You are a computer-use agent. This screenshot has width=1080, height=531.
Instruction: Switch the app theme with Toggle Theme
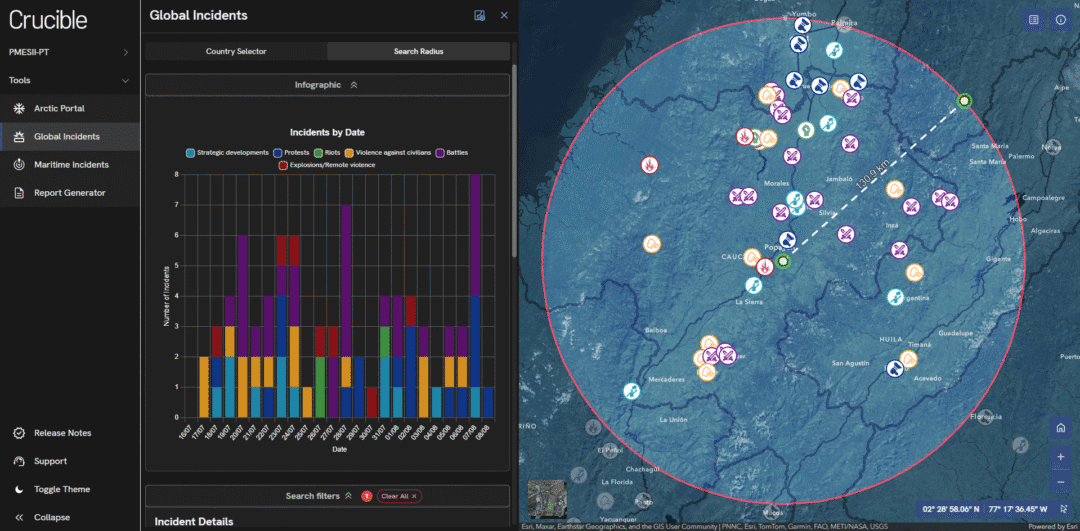61,489
